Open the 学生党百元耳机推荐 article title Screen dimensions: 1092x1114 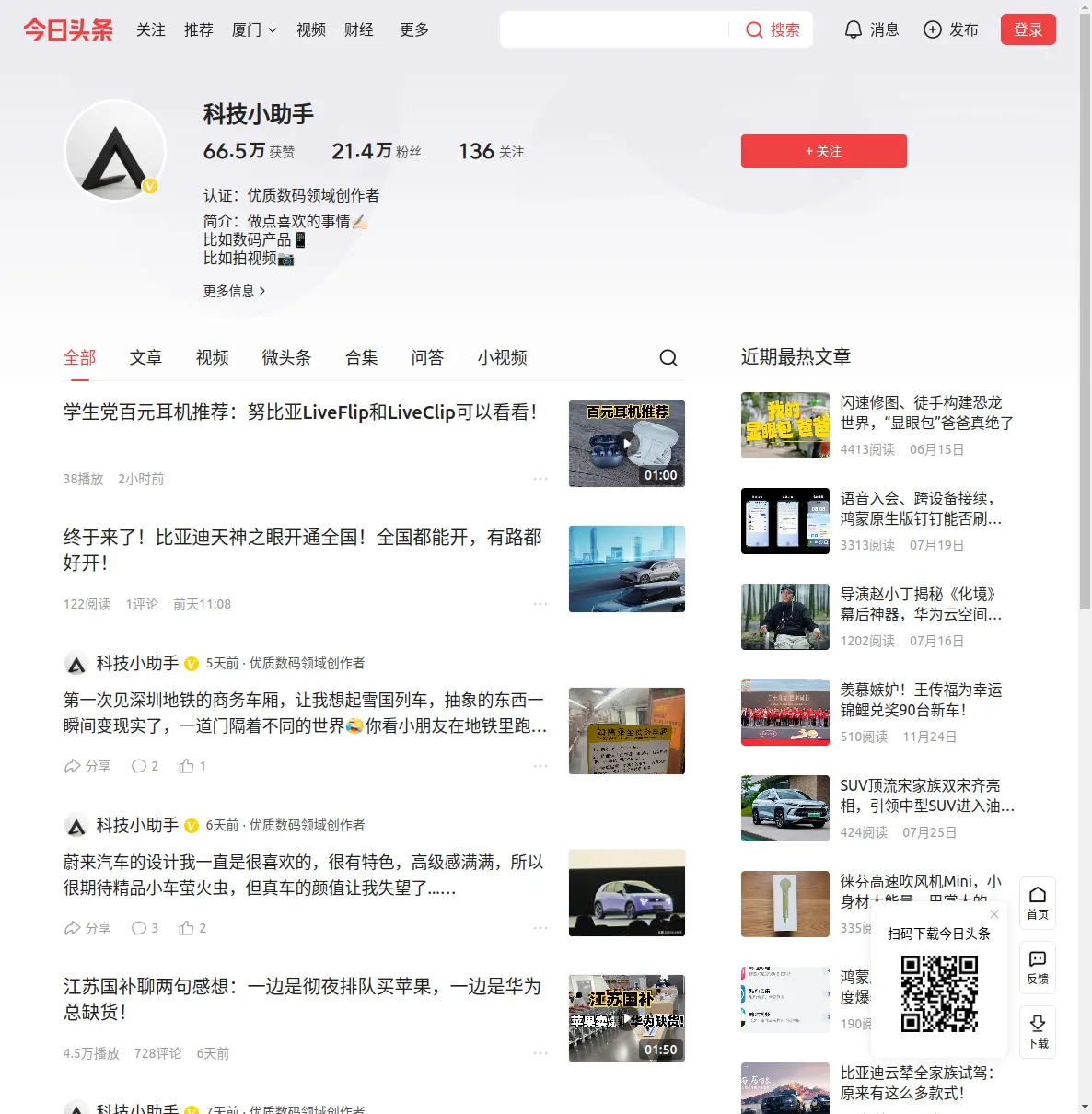click(300, 412)
